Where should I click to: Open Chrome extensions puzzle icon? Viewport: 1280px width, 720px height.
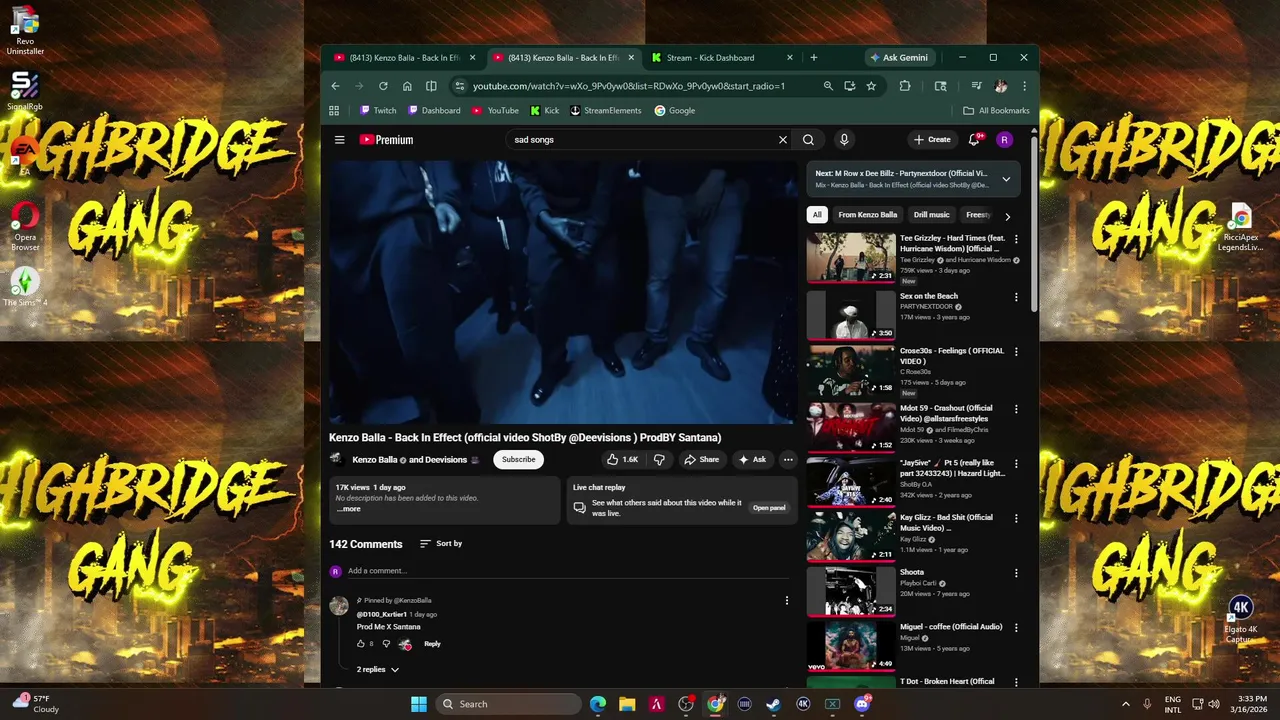tap(905, 86)
